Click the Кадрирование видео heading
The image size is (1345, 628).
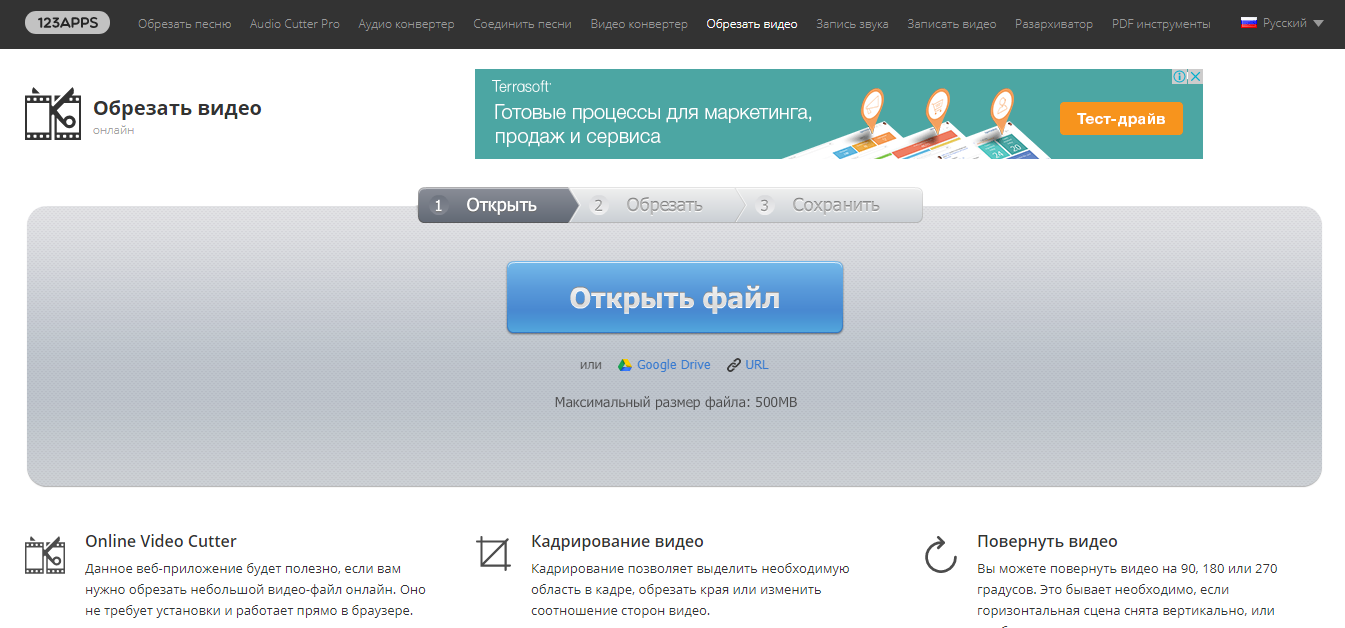pos(618,541)
